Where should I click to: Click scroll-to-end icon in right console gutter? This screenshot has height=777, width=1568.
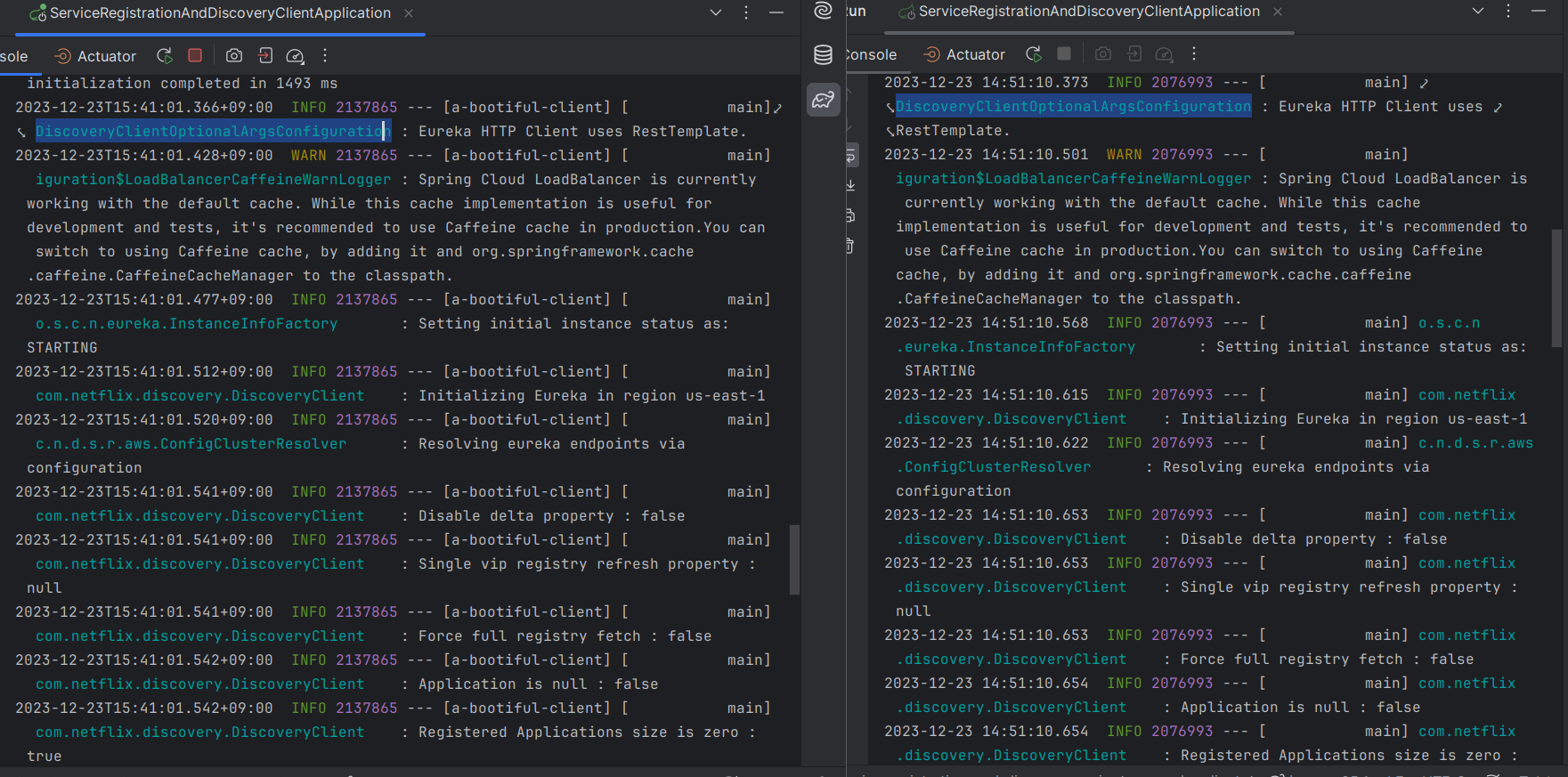coord(851,185)
